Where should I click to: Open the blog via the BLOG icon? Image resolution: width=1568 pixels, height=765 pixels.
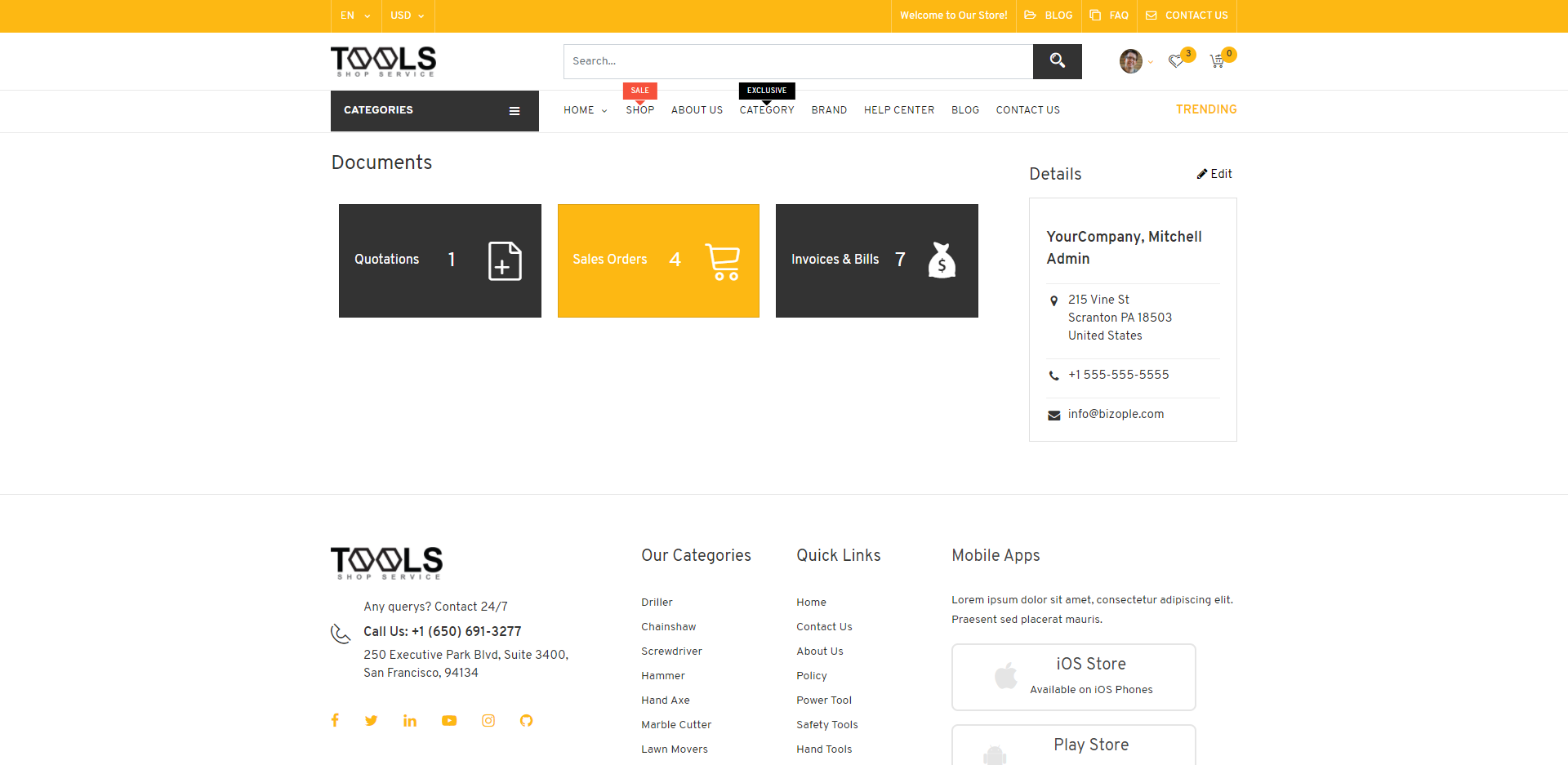pos(1031,16)
